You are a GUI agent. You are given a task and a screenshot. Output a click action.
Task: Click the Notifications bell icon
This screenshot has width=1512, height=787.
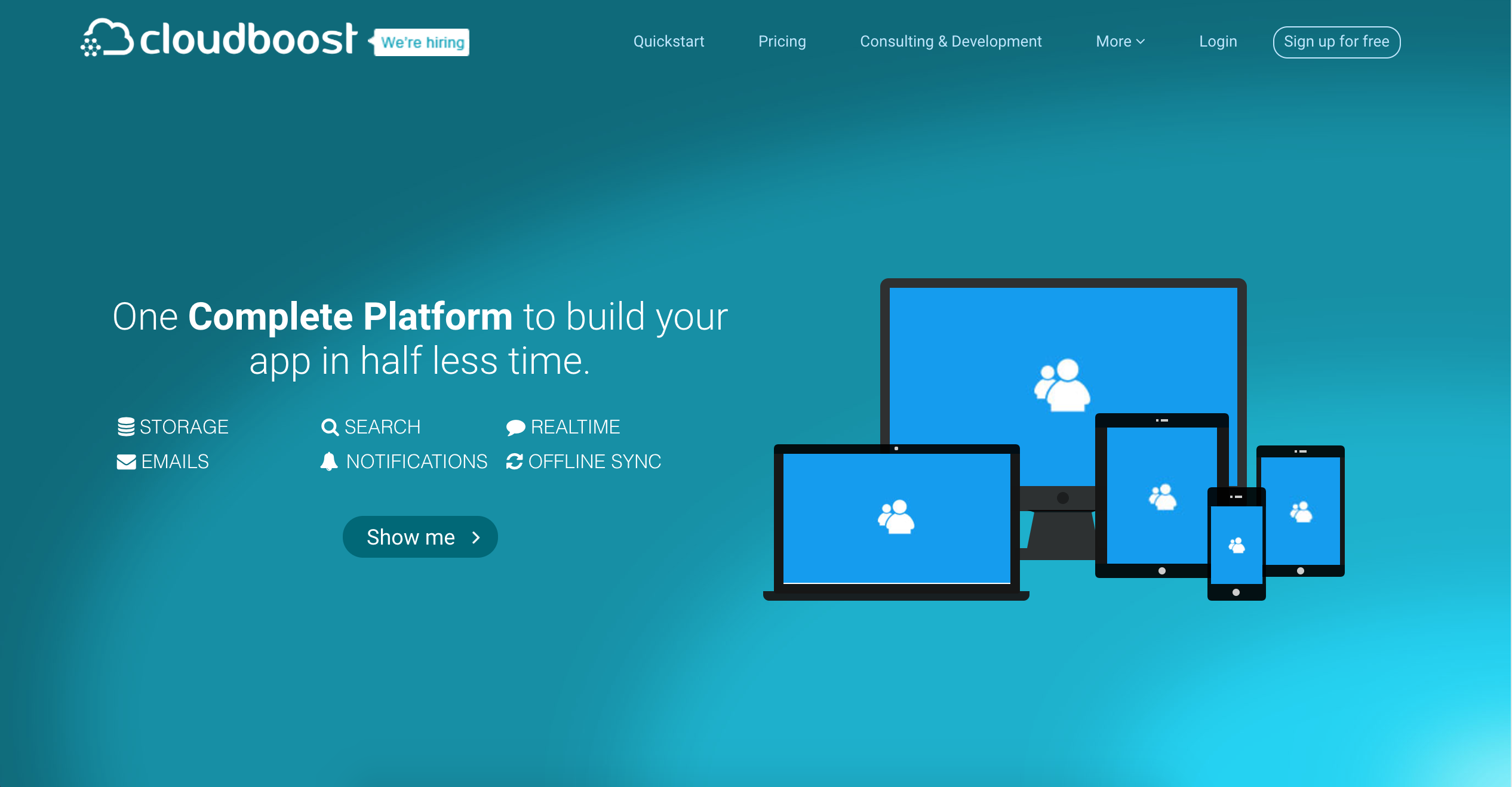329,462
